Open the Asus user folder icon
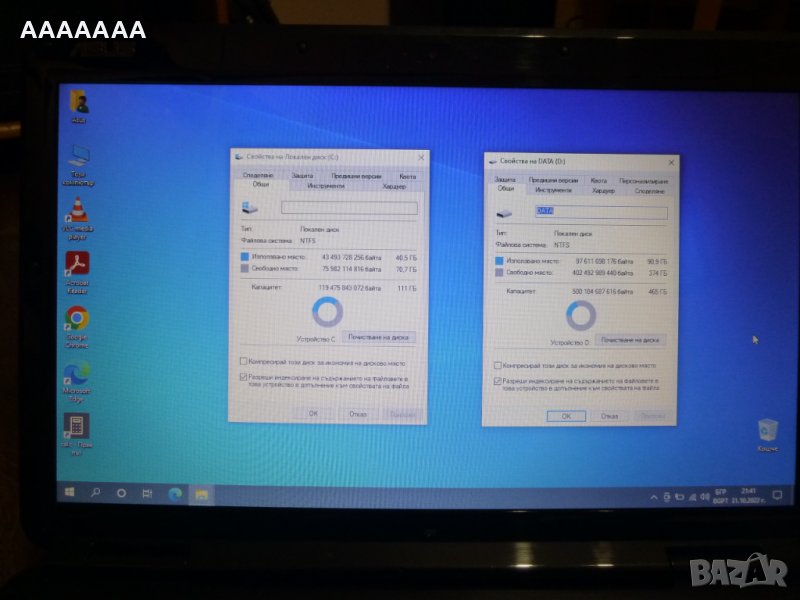This screenshot has height=600, width=800. [79, 102]
